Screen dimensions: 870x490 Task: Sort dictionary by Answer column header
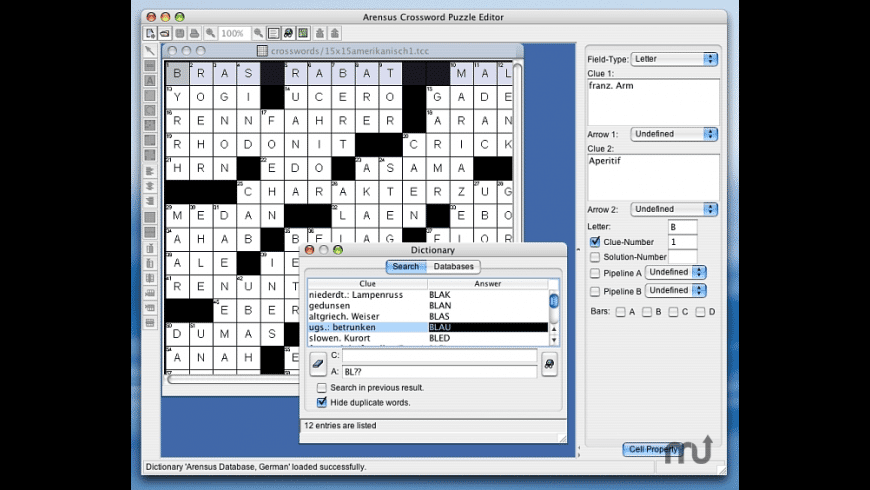pyautogui.click(x=488, y=284)
